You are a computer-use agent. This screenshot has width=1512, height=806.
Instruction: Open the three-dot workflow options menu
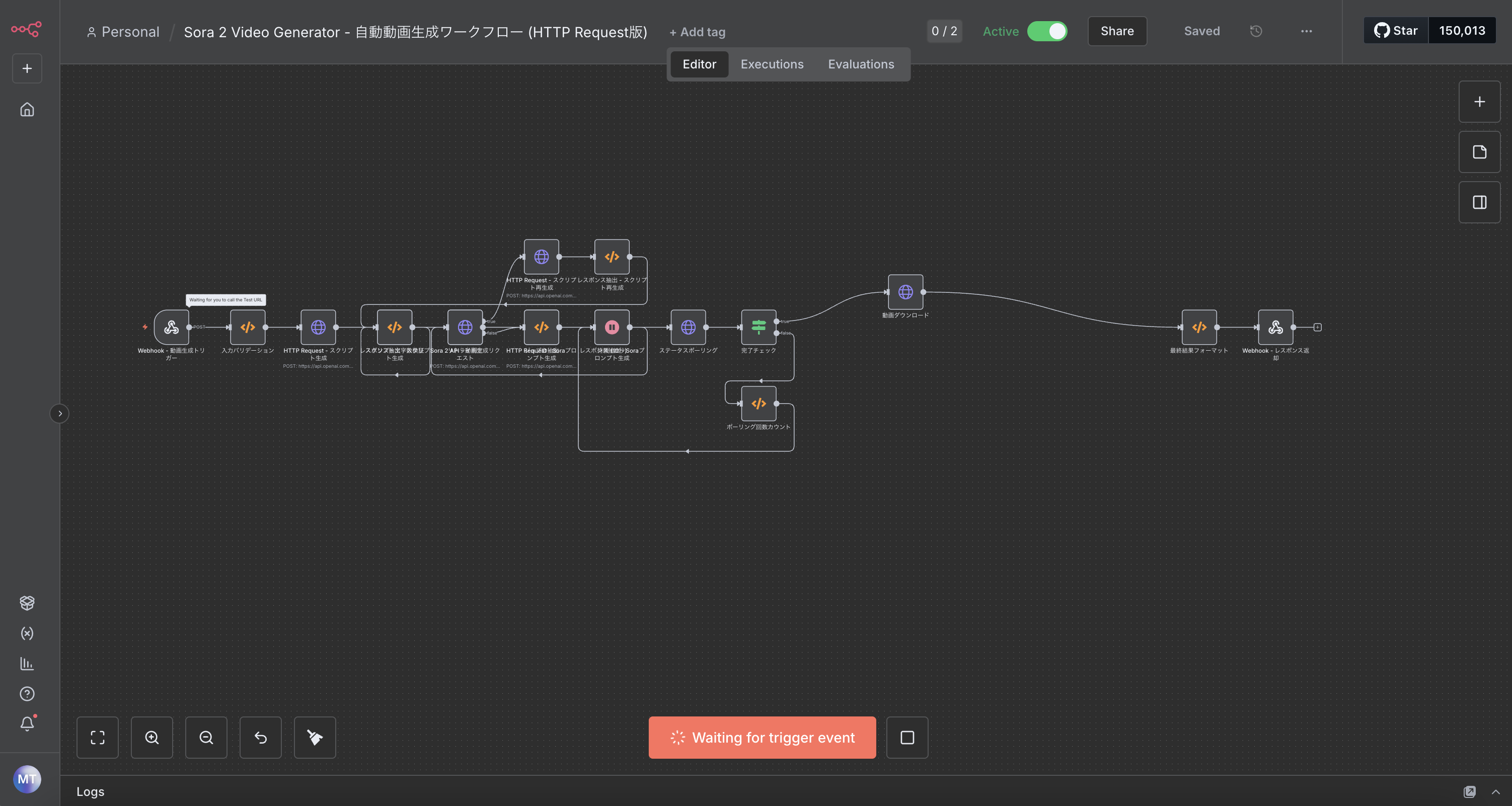1306,31
